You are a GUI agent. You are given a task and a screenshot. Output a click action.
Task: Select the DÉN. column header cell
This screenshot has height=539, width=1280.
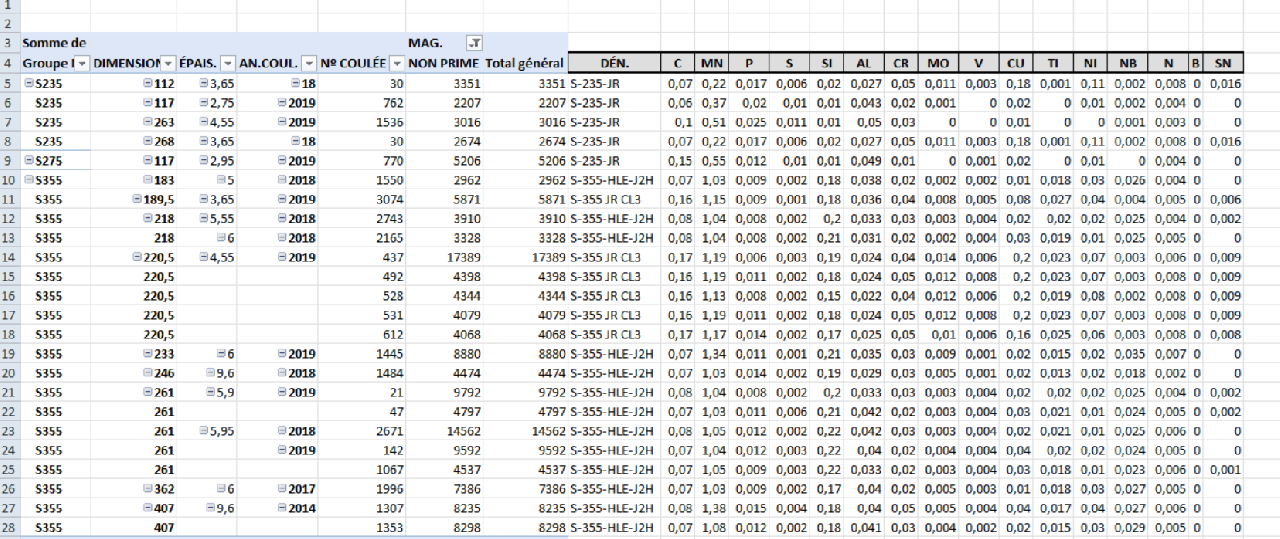tap(614, 63)
